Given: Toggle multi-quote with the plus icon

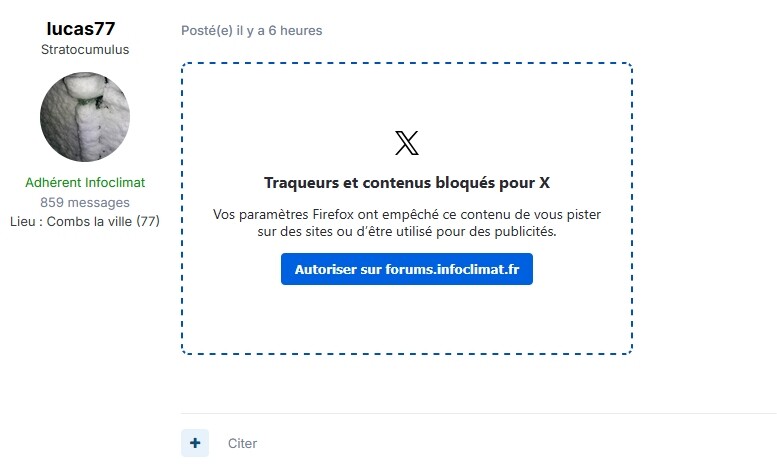Looking at the screenshot, I should pyautogui.click(x=195, y=443).
